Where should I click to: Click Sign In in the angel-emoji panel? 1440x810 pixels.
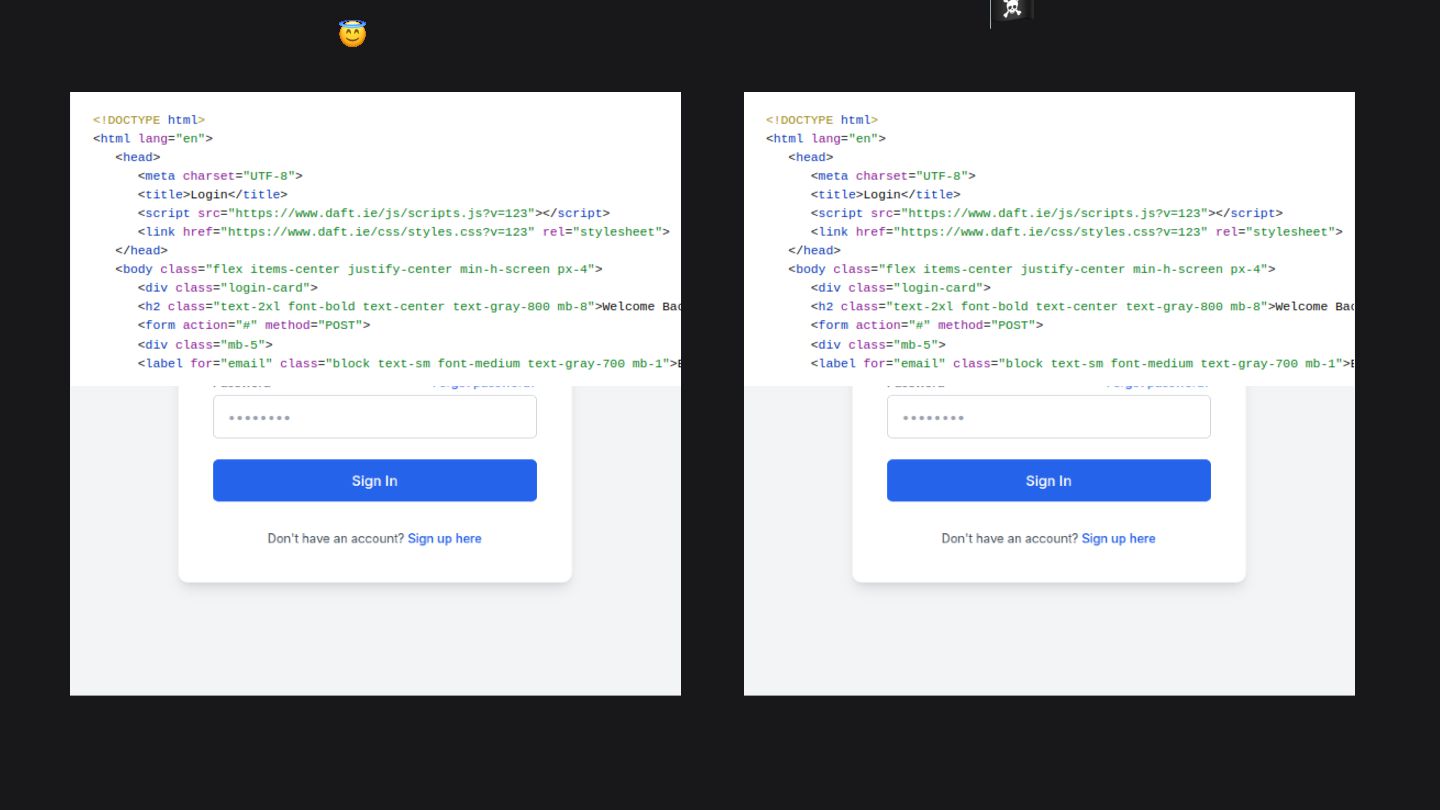point(375,480)
